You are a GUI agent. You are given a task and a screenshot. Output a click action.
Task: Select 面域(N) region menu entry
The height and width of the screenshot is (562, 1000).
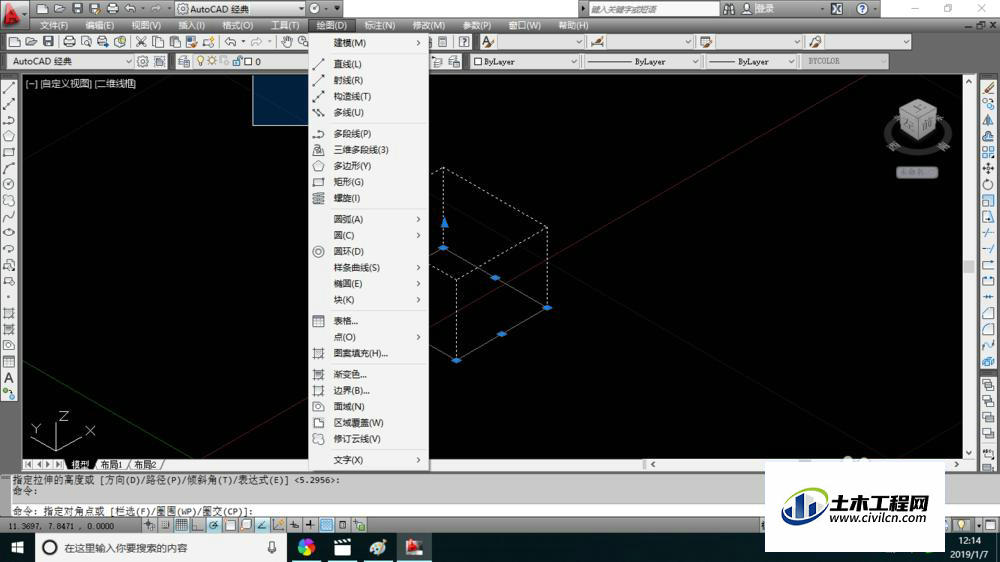tap(368, 406)
